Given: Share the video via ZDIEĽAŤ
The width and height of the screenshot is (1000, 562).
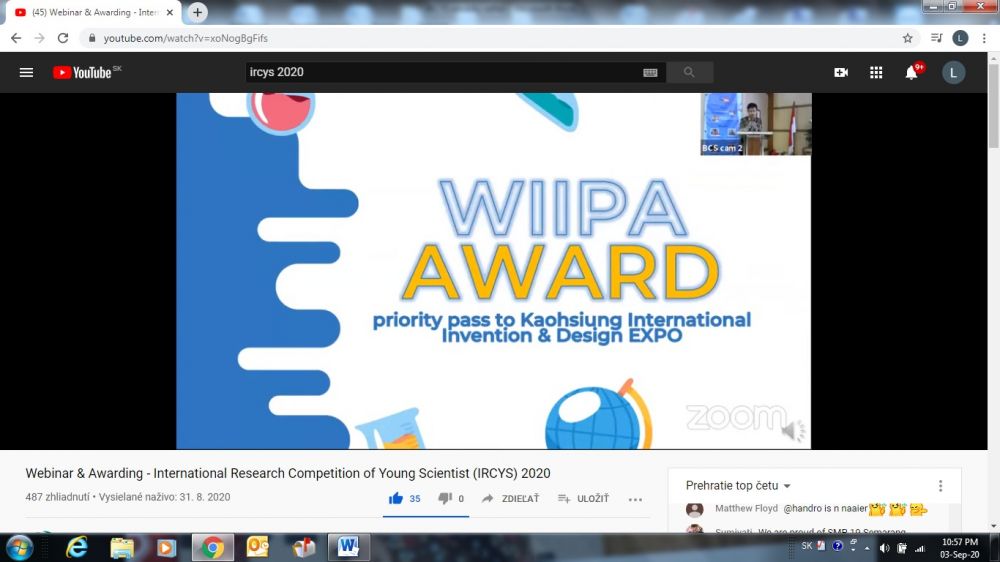Looking at the screenshot, I should click(x=510, y=498).
